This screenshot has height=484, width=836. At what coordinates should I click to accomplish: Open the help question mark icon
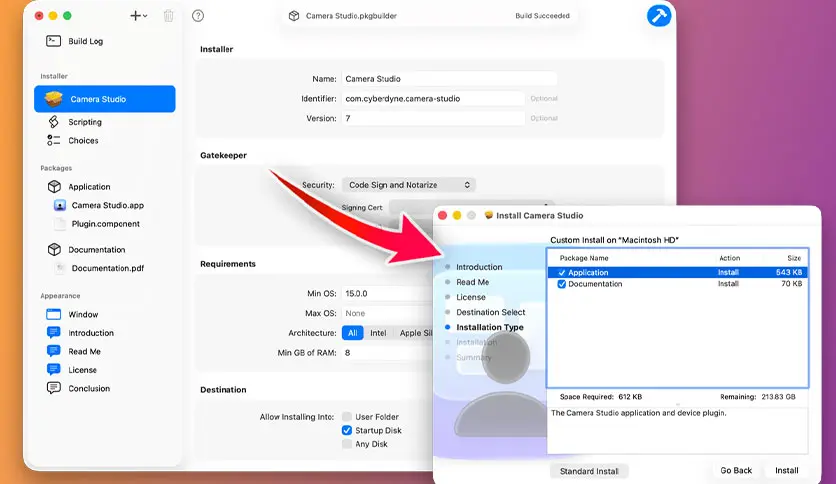[x=198, y=15]
